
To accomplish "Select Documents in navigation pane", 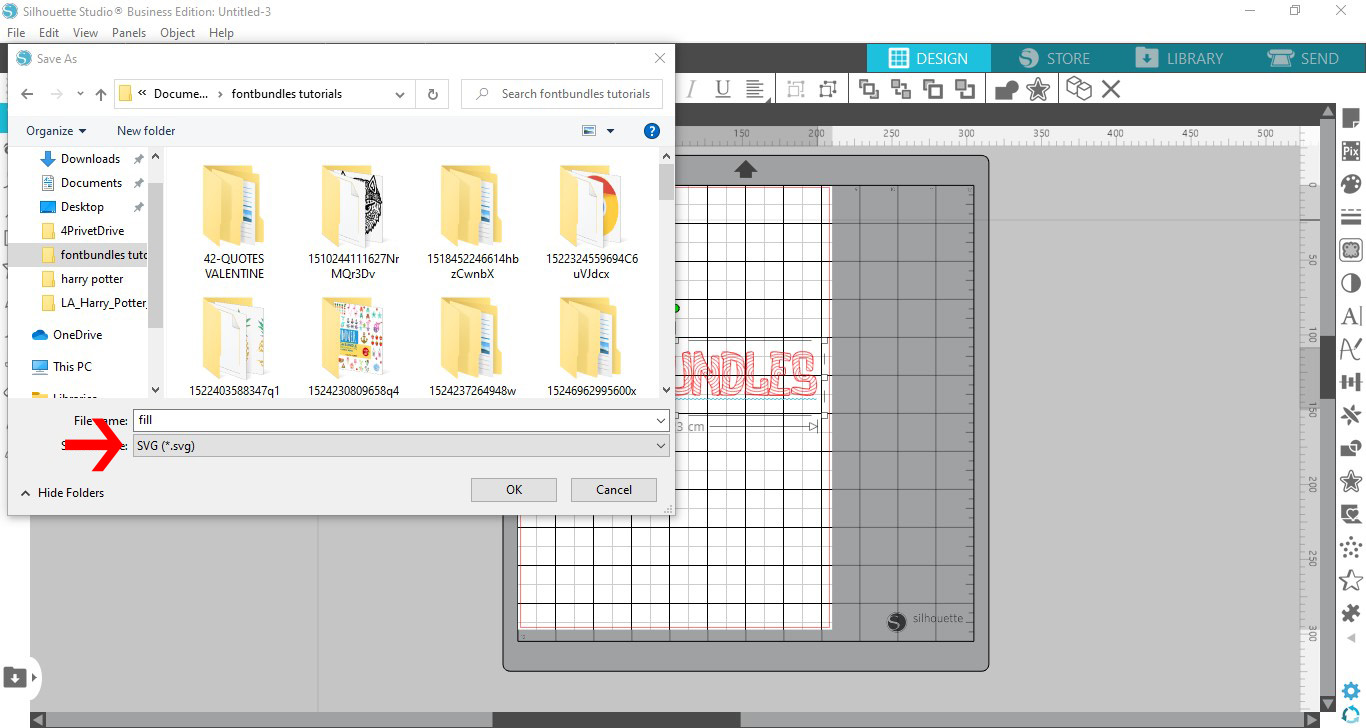I will tap(91, 183).
